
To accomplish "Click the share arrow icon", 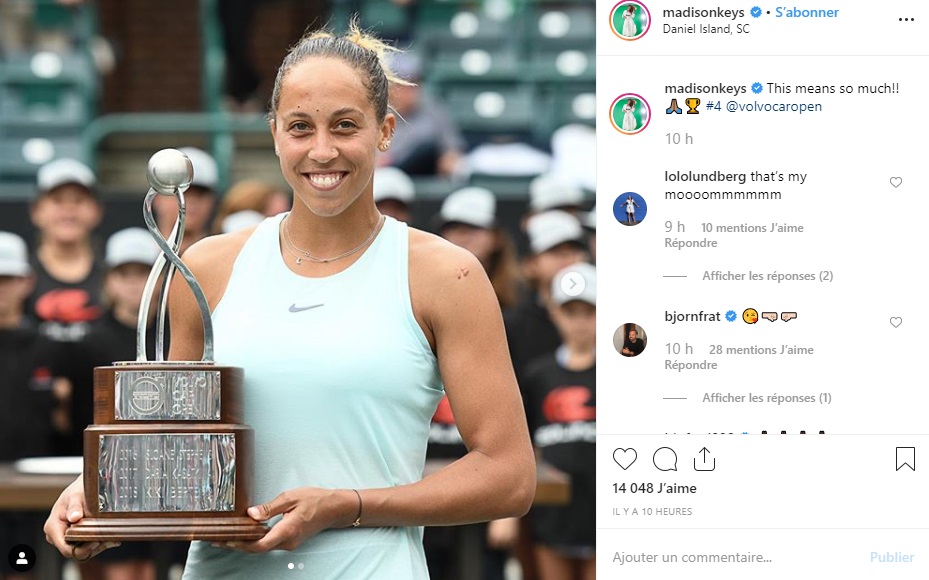I will pos(704,459).
